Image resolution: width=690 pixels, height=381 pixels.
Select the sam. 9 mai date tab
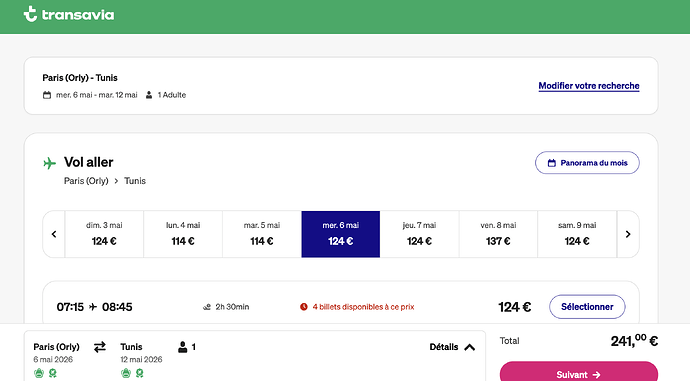point(577,234)
